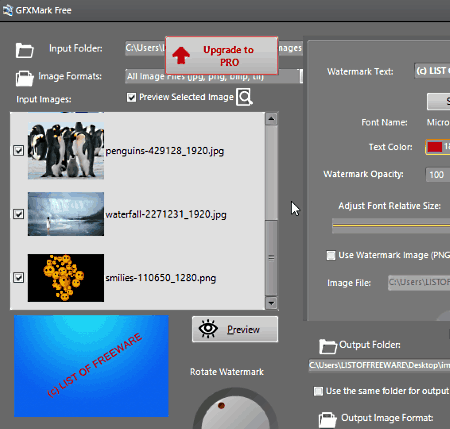450x429 pixels.
Task: Click the magnifier preview icon
Action: [244, 97]
